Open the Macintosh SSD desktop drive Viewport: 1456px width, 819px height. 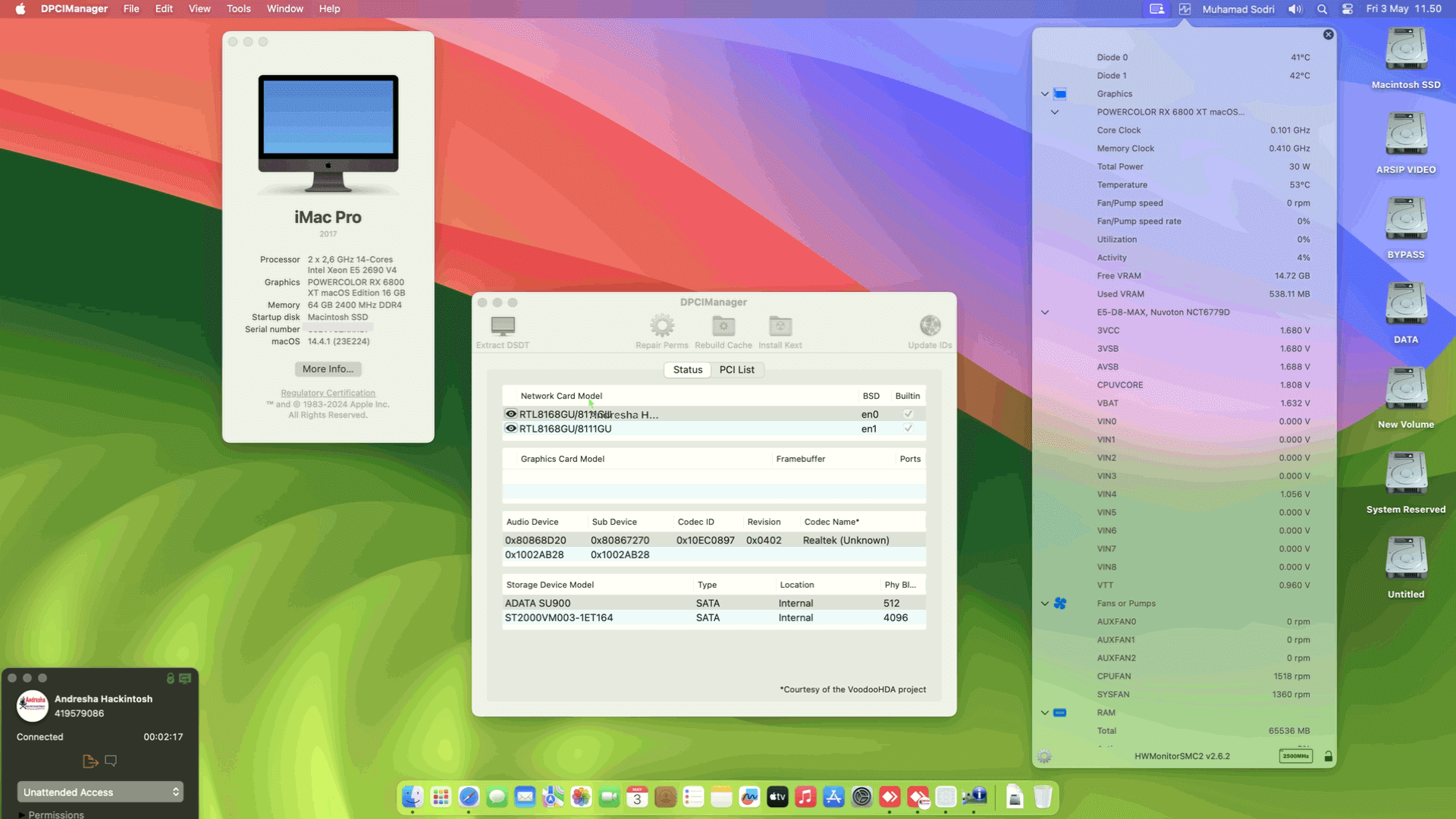click(1406, 59)
